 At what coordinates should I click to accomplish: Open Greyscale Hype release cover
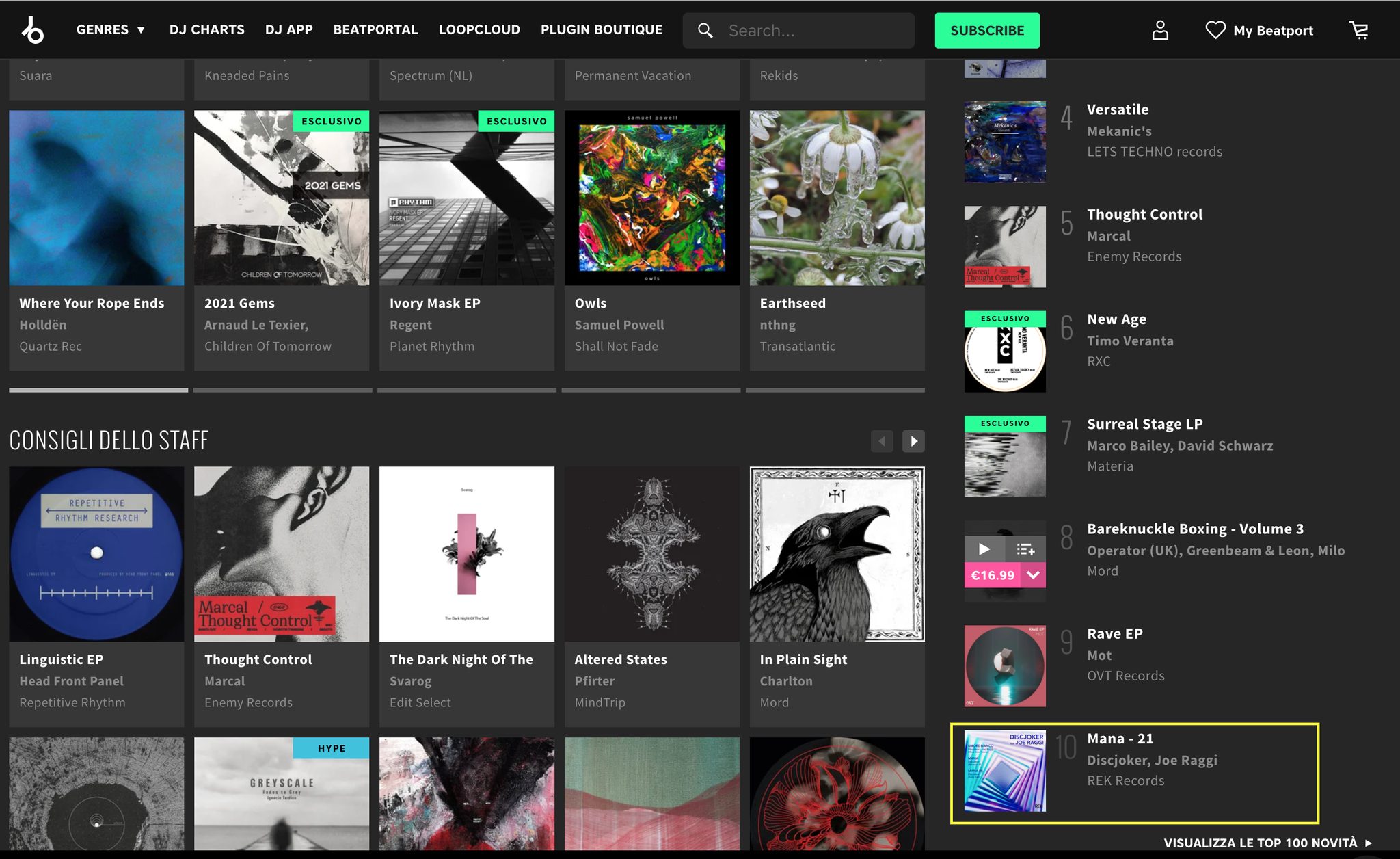click(282, 794)
